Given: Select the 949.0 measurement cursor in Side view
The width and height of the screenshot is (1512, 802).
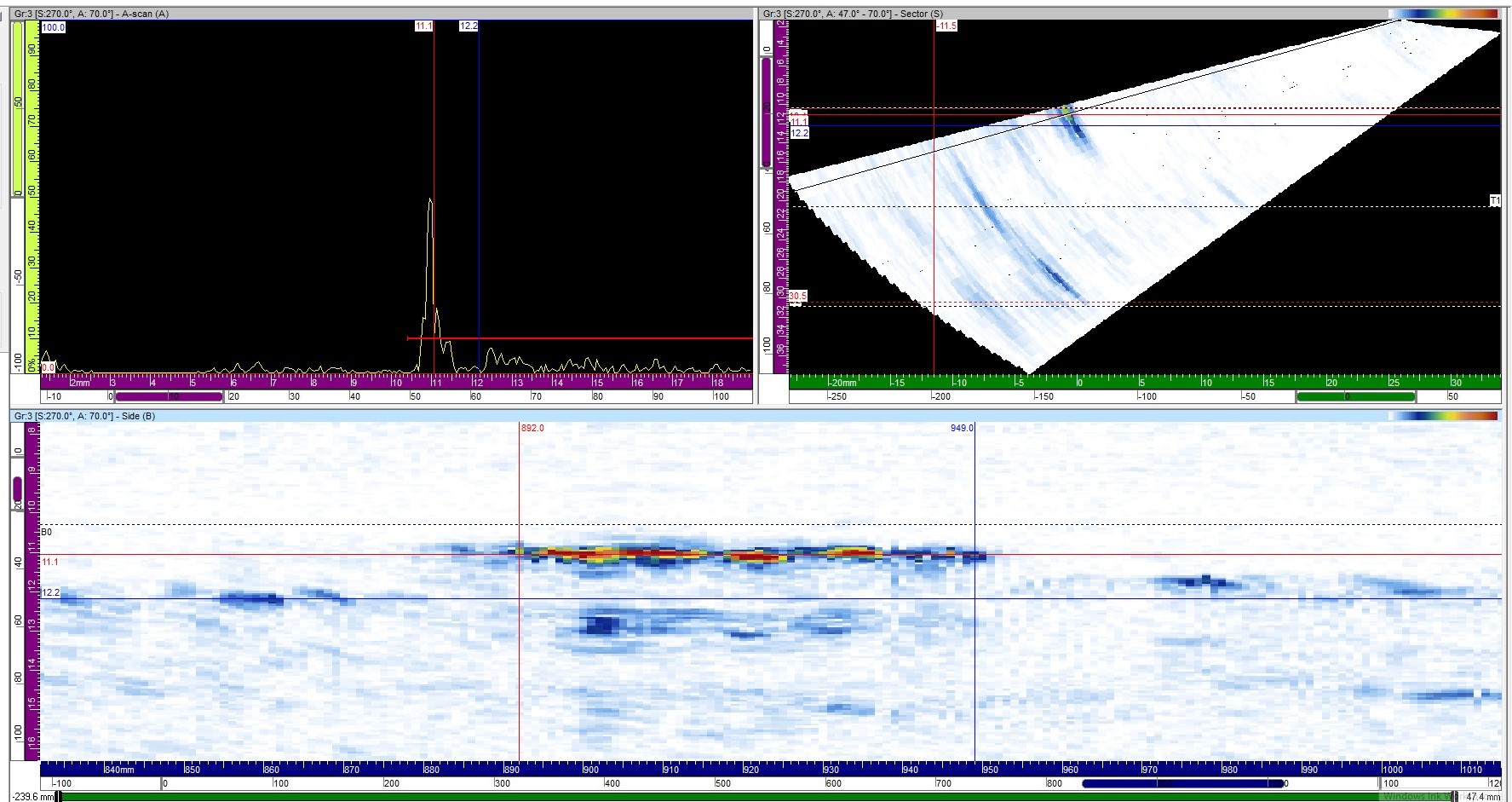Looking at the screenshot, I should click(x=962, y=428).
